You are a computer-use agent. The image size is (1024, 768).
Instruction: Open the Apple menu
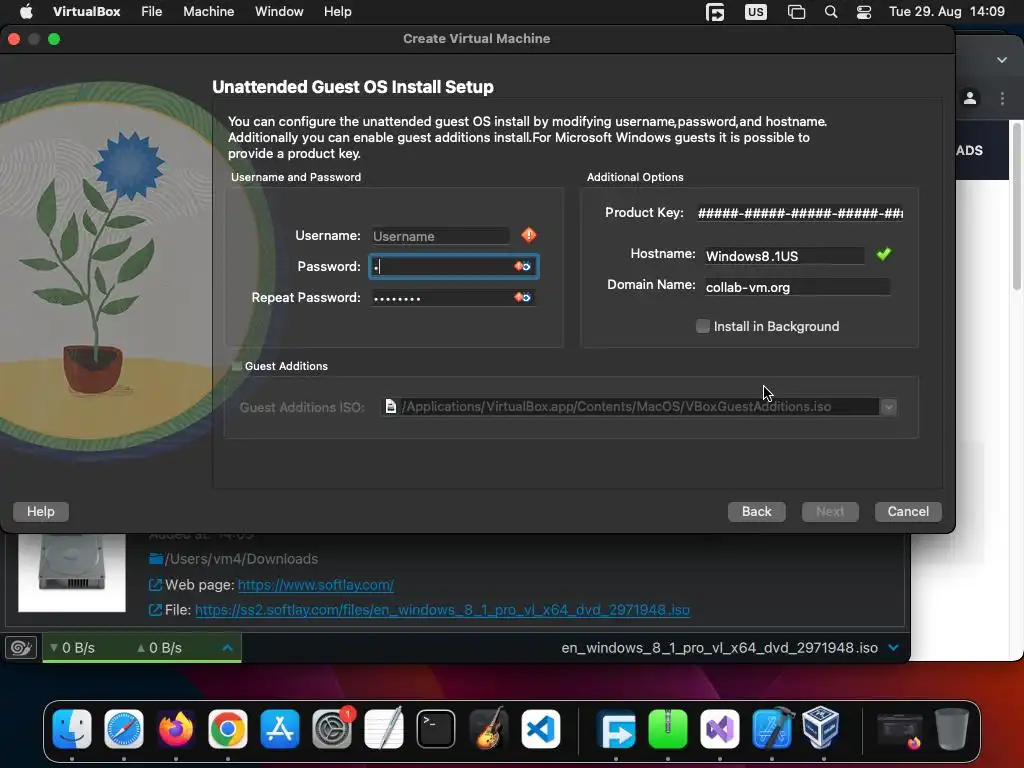pyautogui.click(x=26, y=12)
